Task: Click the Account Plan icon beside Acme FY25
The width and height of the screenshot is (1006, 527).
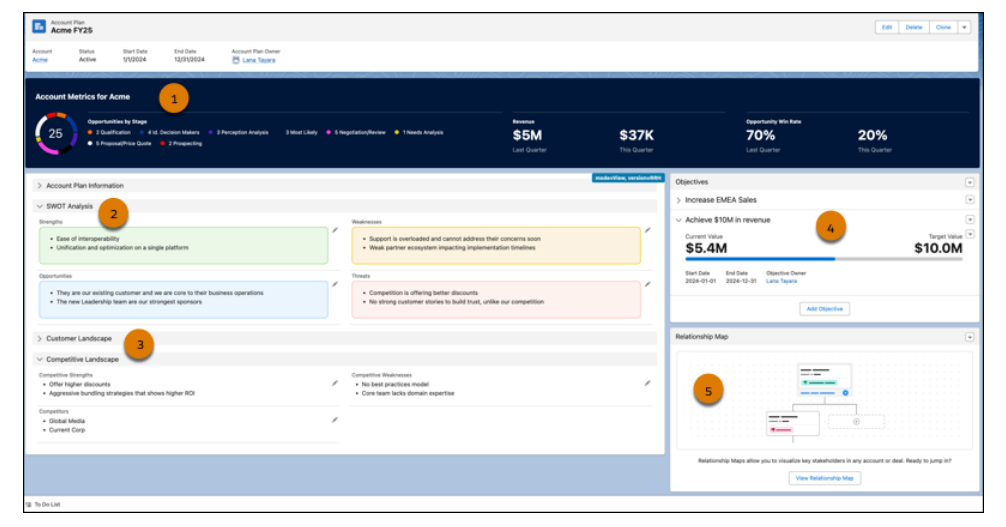Action: pyautogui.click(x=39, y=27)
